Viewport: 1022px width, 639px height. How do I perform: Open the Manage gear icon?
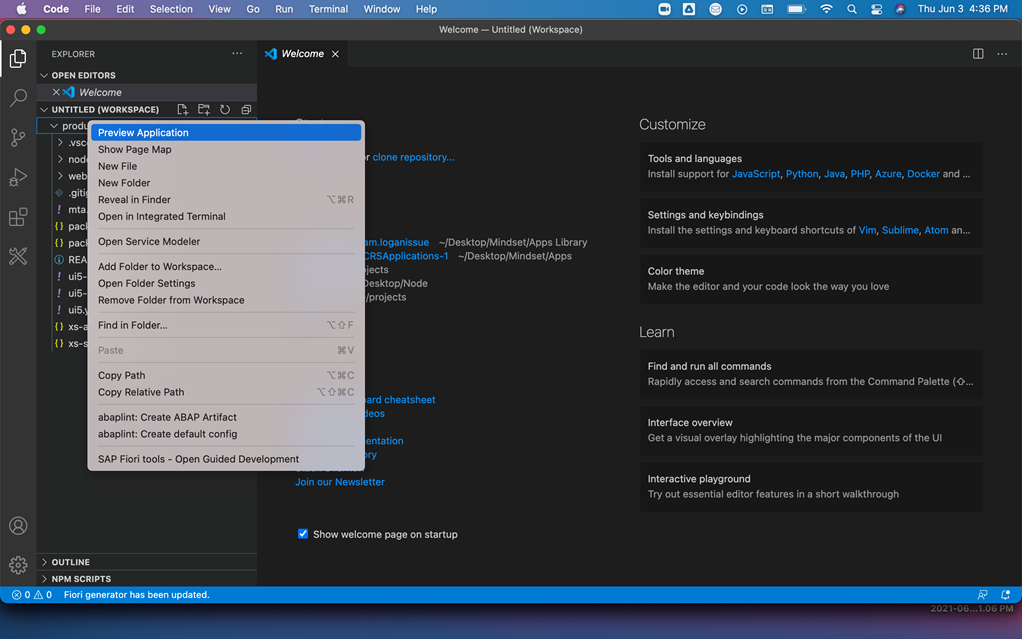(x=18, y=565)
